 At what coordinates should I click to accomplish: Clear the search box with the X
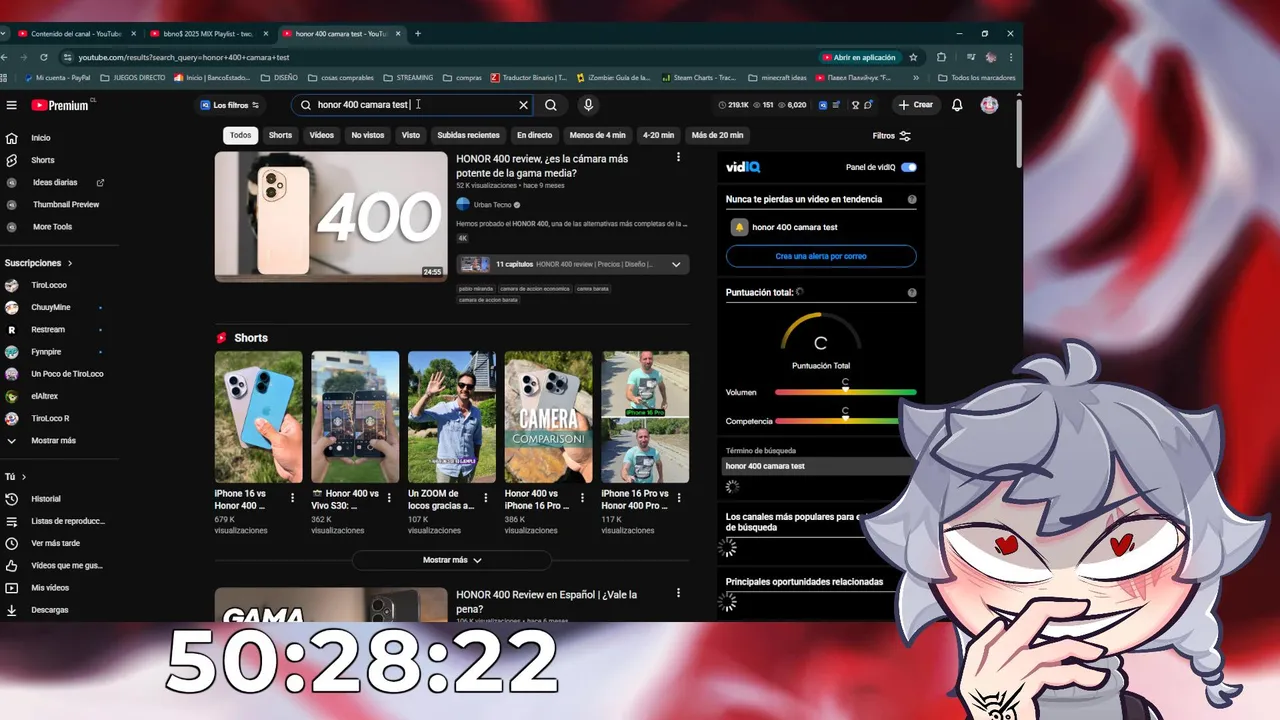point(523,105)
